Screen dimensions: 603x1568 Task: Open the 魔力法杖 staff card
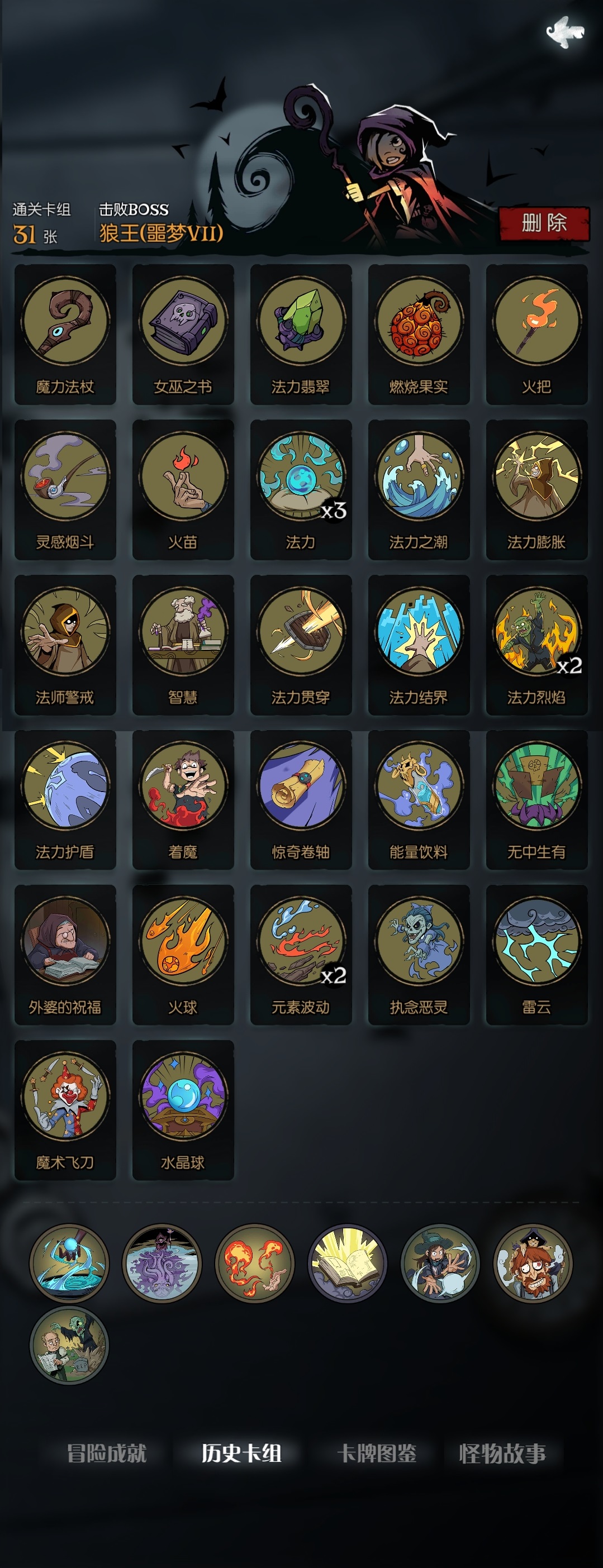[65, 334]
